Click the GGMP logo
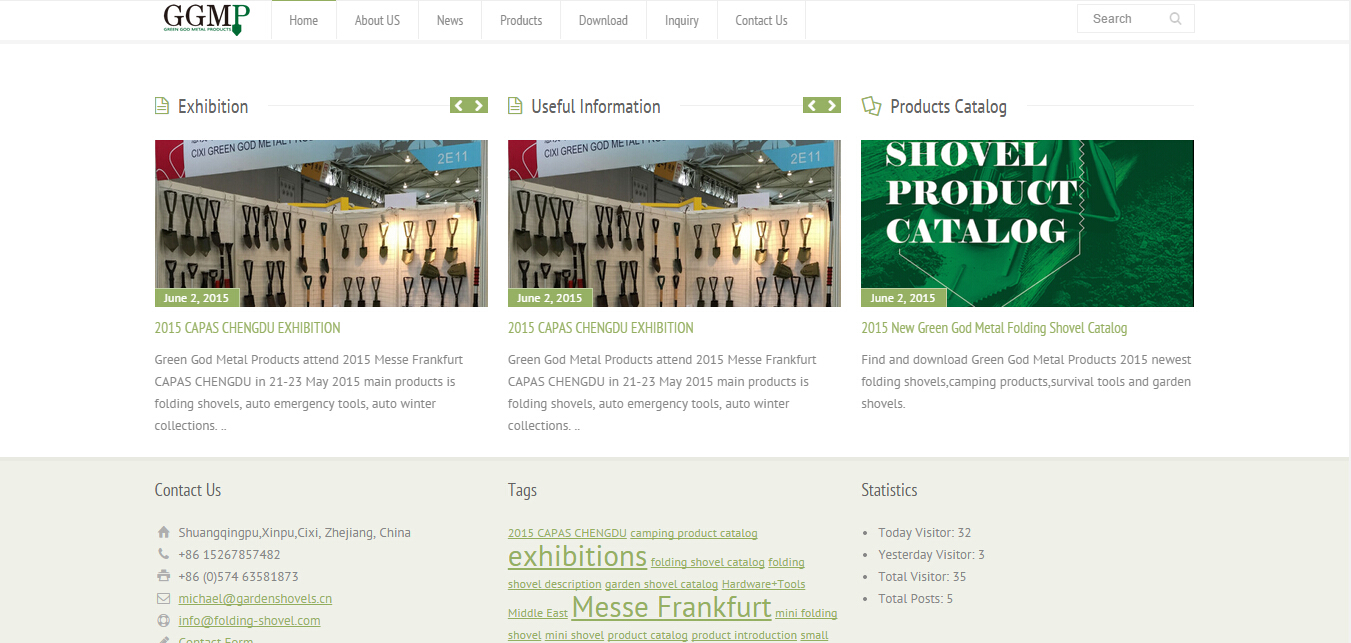1351x643 pixels. pos(205,19)
